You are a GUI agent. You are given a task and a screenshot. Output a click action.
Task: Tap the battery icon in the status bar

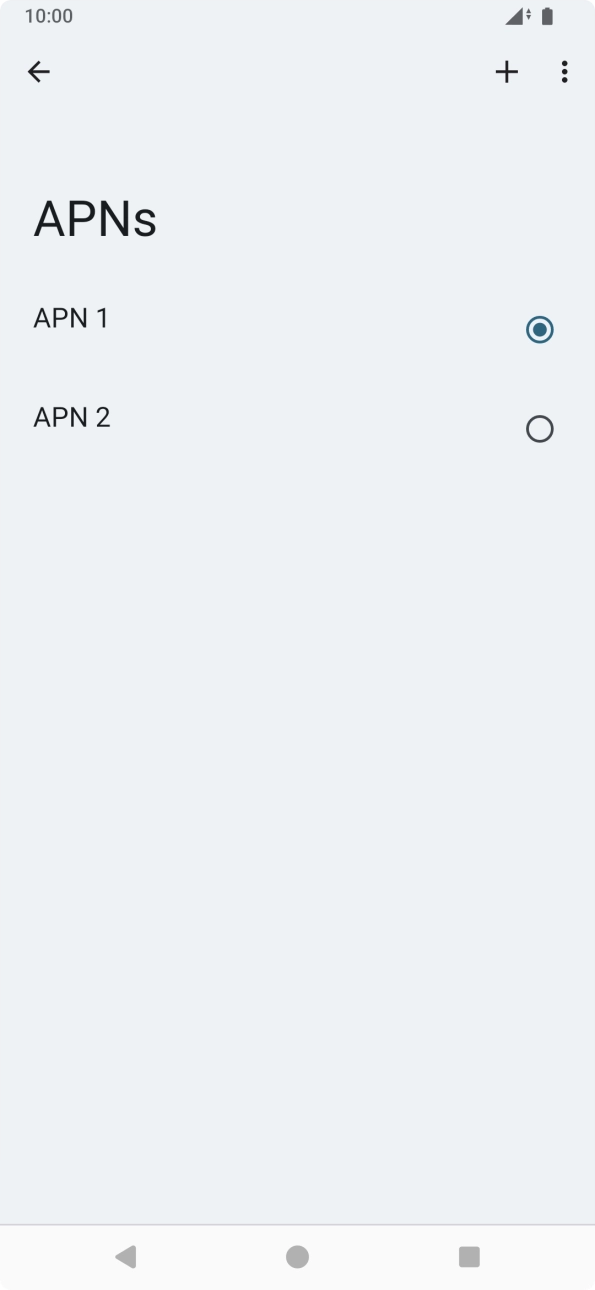click(547, 15)
